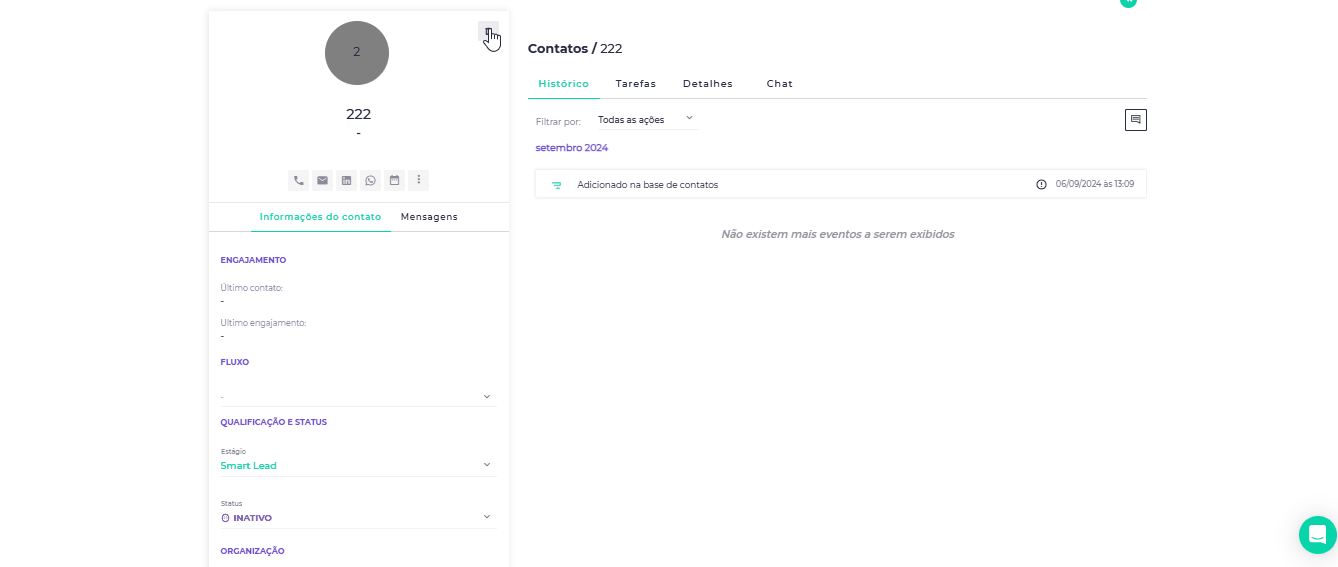Open the Tarefas tab
The width and height of the screenshot is (1338, 567).
(x=636, y=84)
